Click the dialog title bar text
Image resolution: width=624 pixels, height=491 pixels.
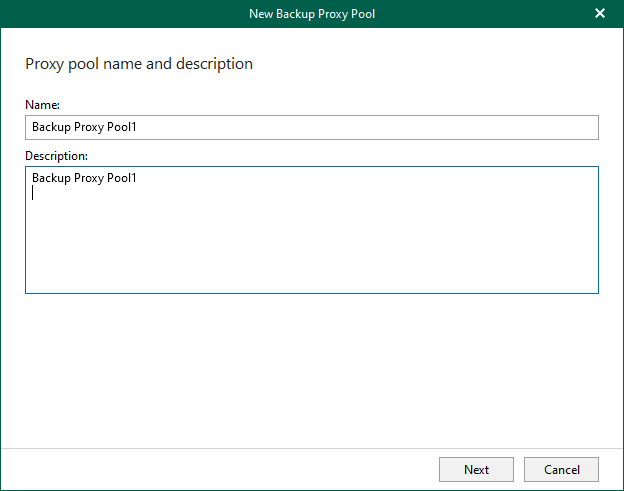pyautogui.click(x=311, y=14)
